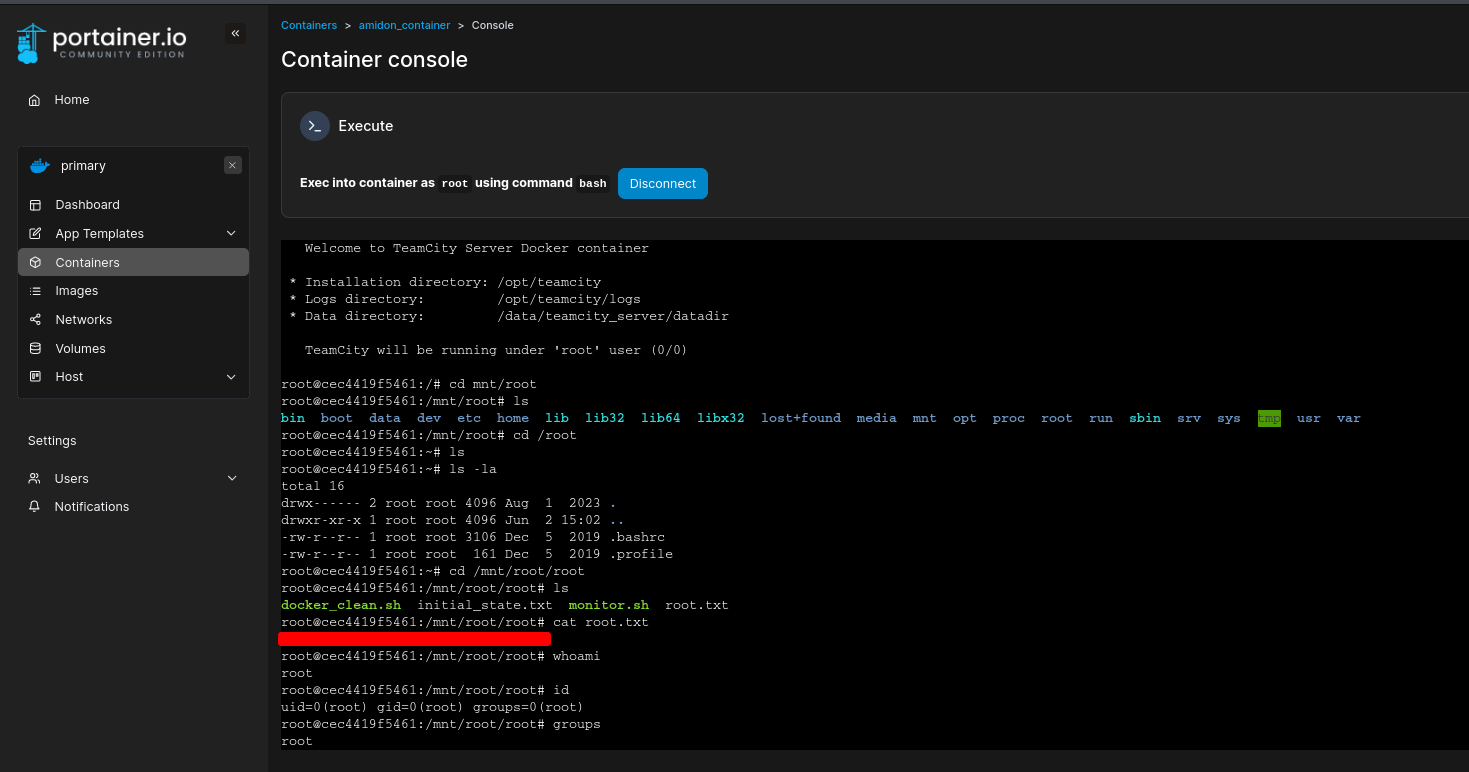
Task: Click the highlighted tmp directory in terminal
Action: (1269, 419)
